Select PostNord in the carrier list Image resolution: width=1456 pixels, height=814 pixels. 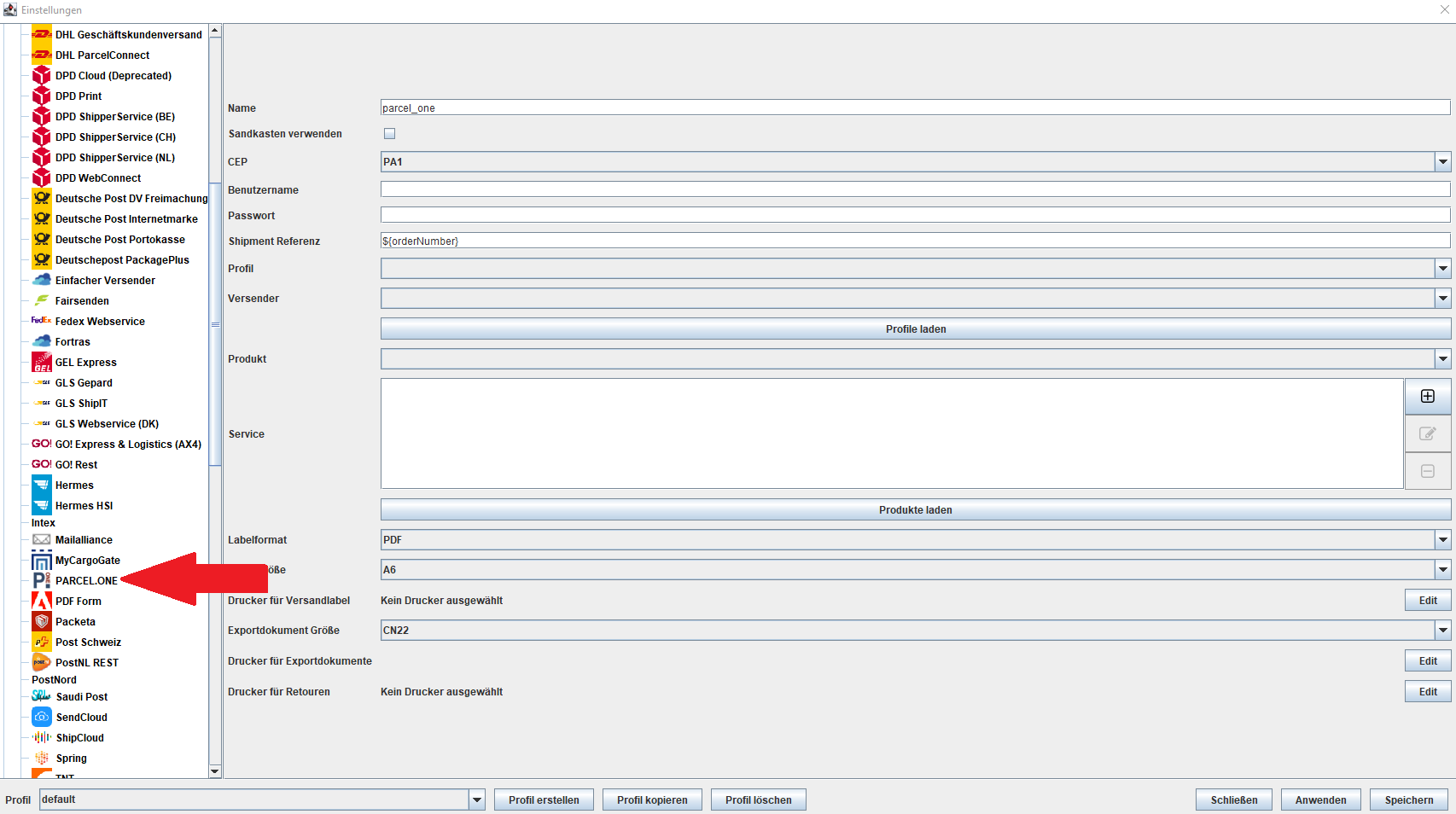[54, 680]
